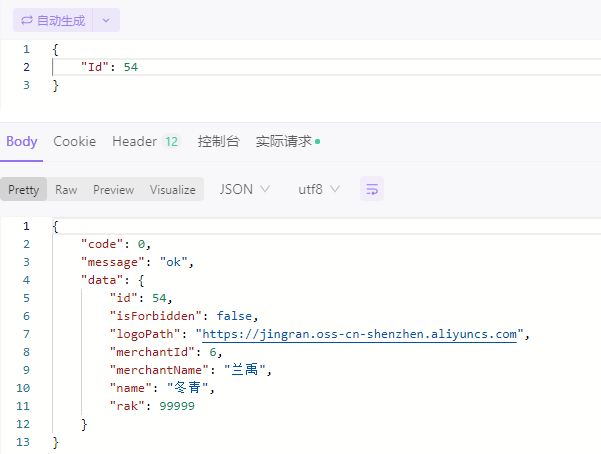
Task: Switch to the 控制台 tab
Action: 218,141
